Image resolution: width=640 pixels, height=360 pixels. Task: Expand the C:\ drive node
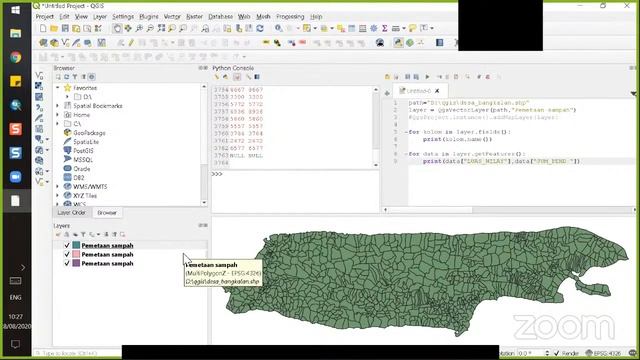click(x=58, y=124)
